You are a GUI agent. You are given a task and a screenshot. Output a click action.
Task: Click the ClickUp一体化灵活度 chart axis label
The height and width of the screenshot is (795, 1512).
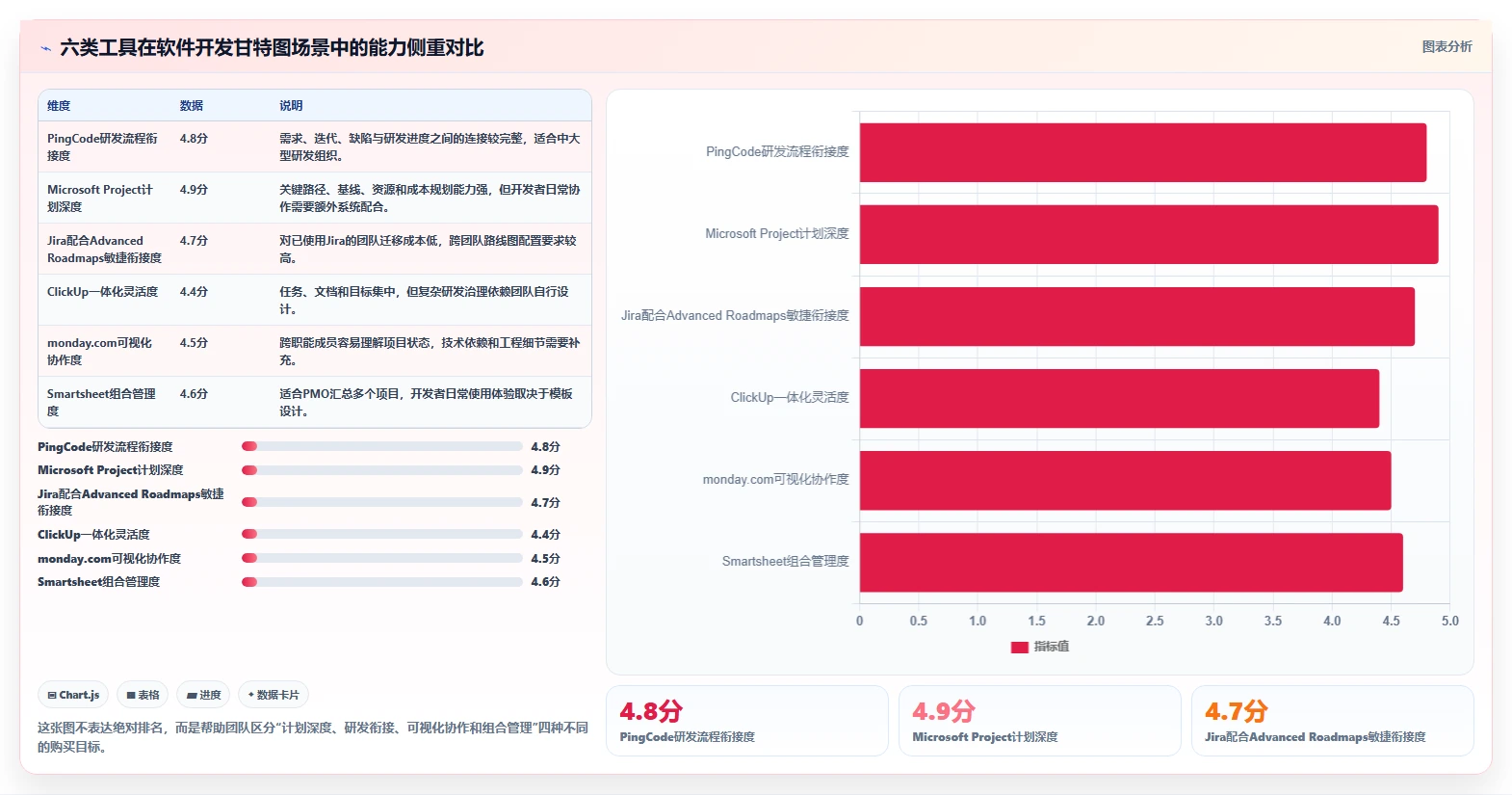(790, 398)
